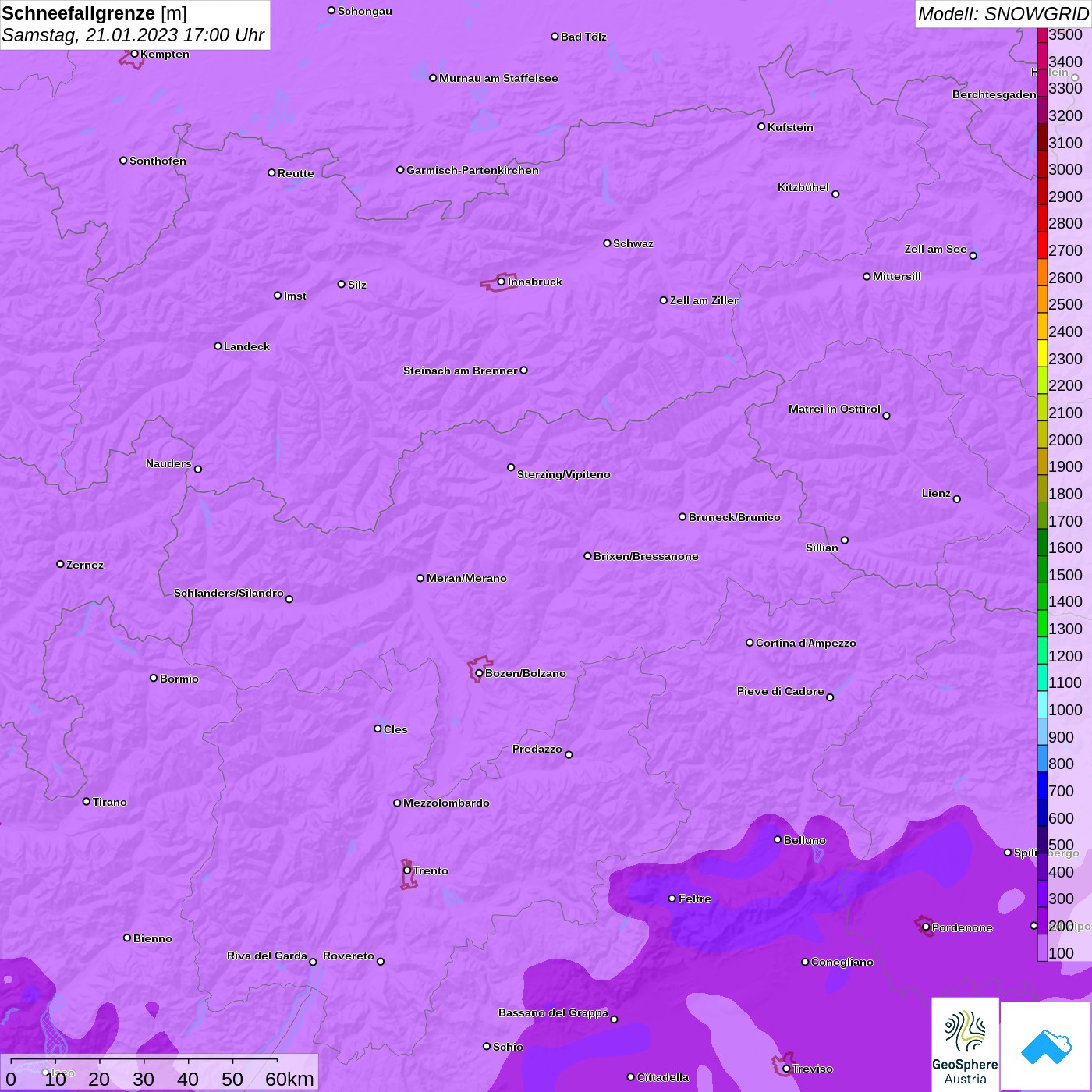This screenshot has height=1092, width=1092.
Task: Click the Lienz location dot
Action: coord(957,499)
